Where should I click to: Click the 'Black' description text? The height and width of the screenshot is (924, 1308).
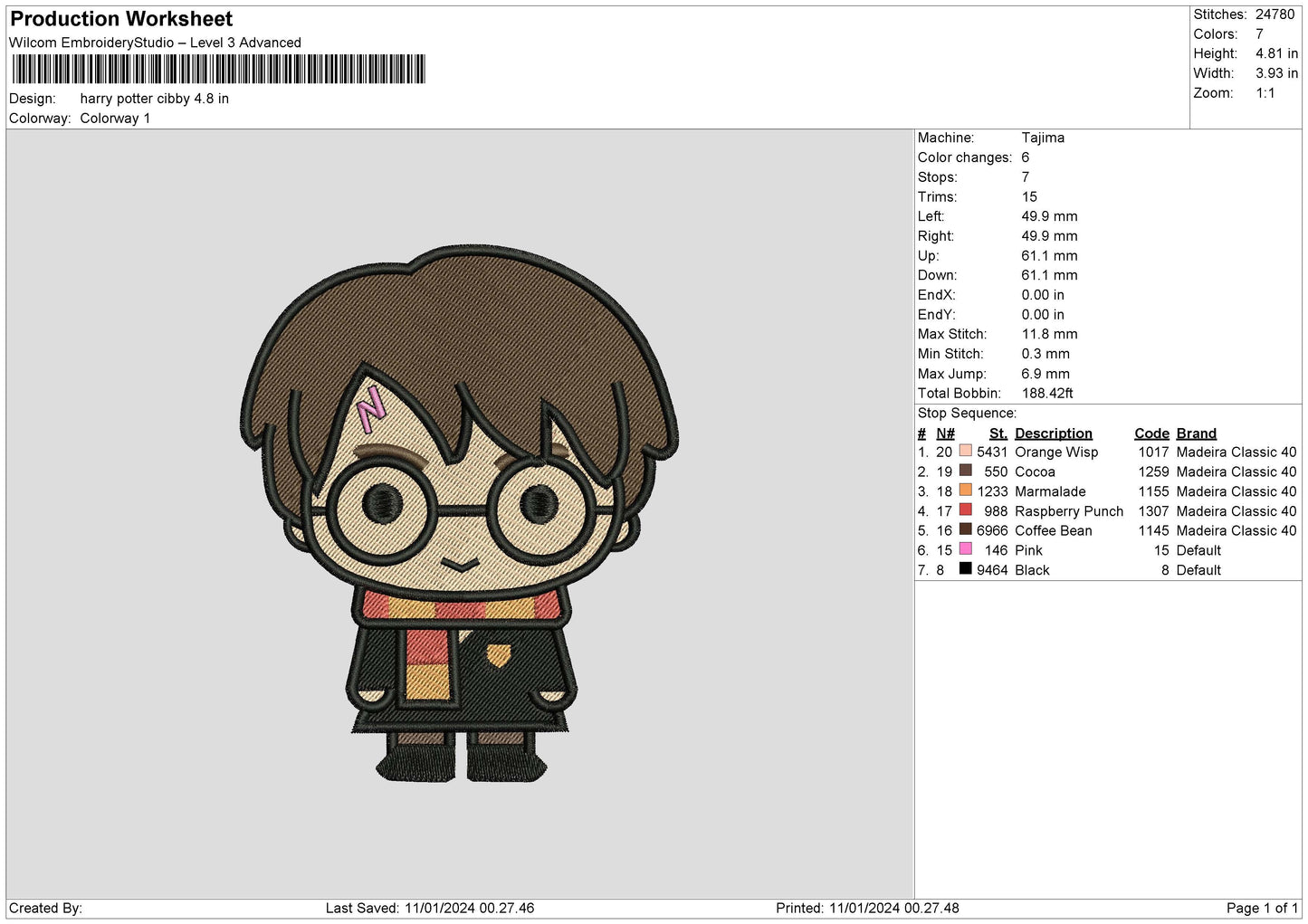pos(1032,570)
